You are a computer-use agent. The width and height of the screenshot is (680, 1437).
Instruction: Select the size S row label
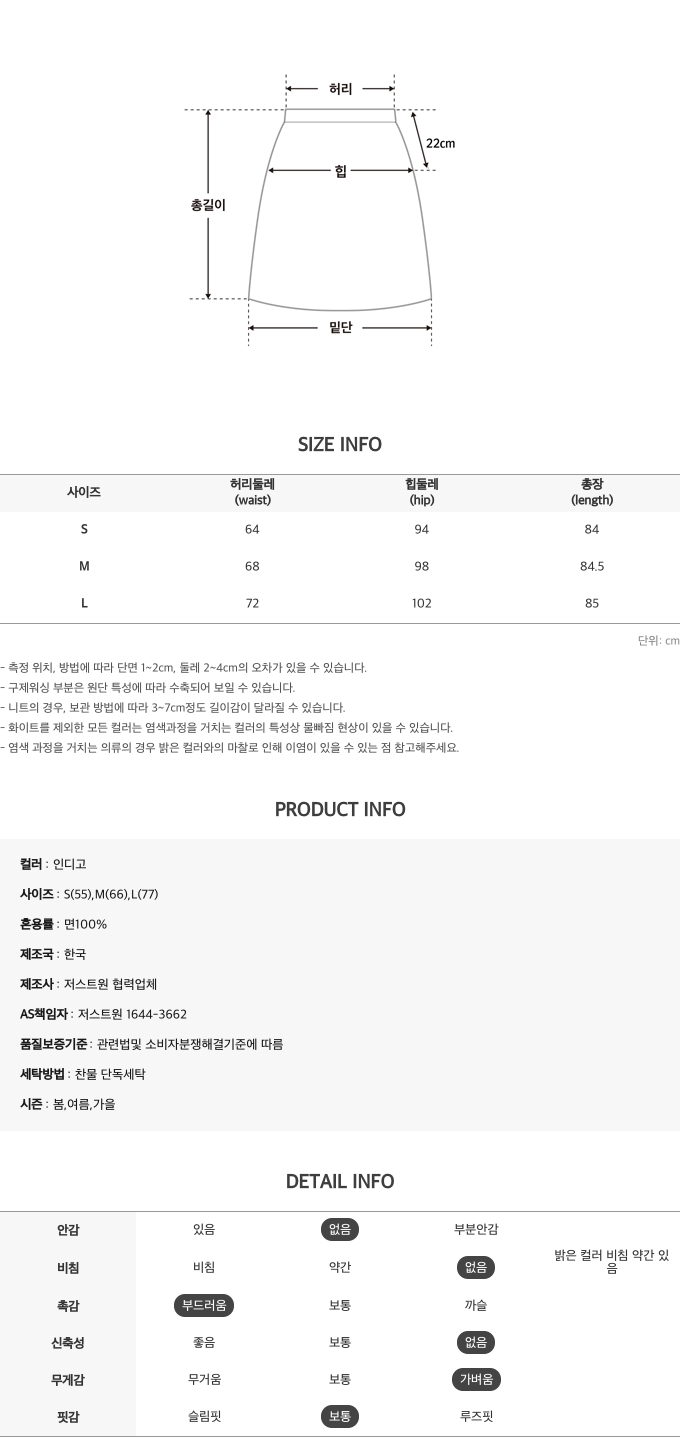click(x=84, y=529)
